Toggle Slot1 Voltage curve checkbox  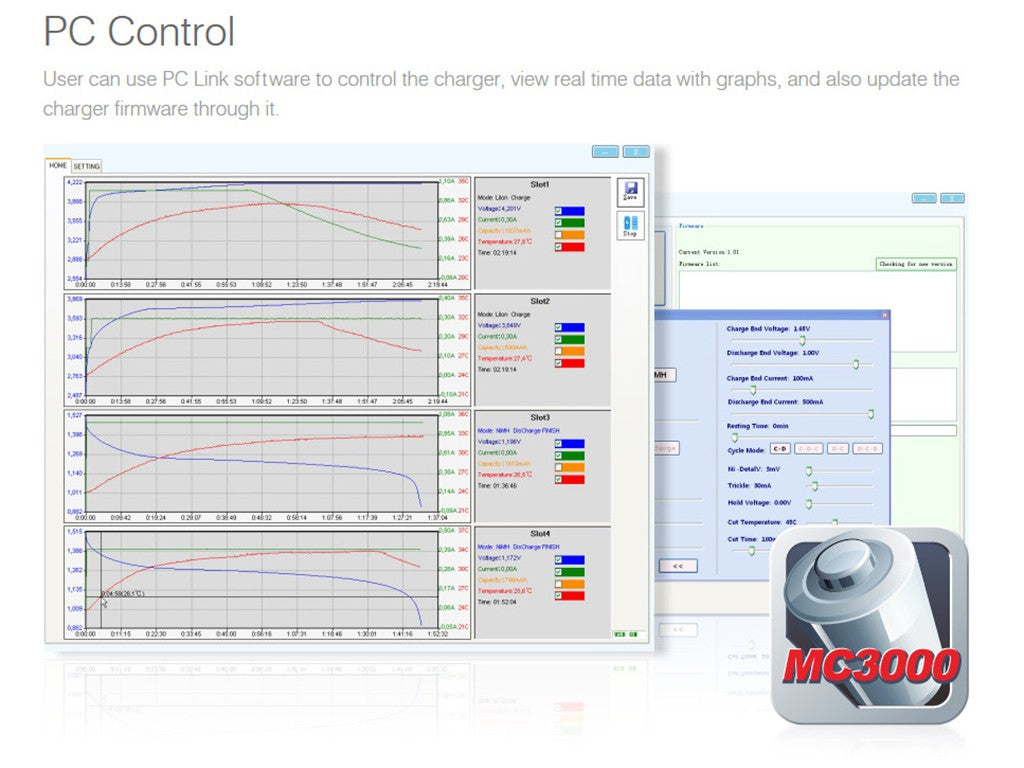point(559,211)
